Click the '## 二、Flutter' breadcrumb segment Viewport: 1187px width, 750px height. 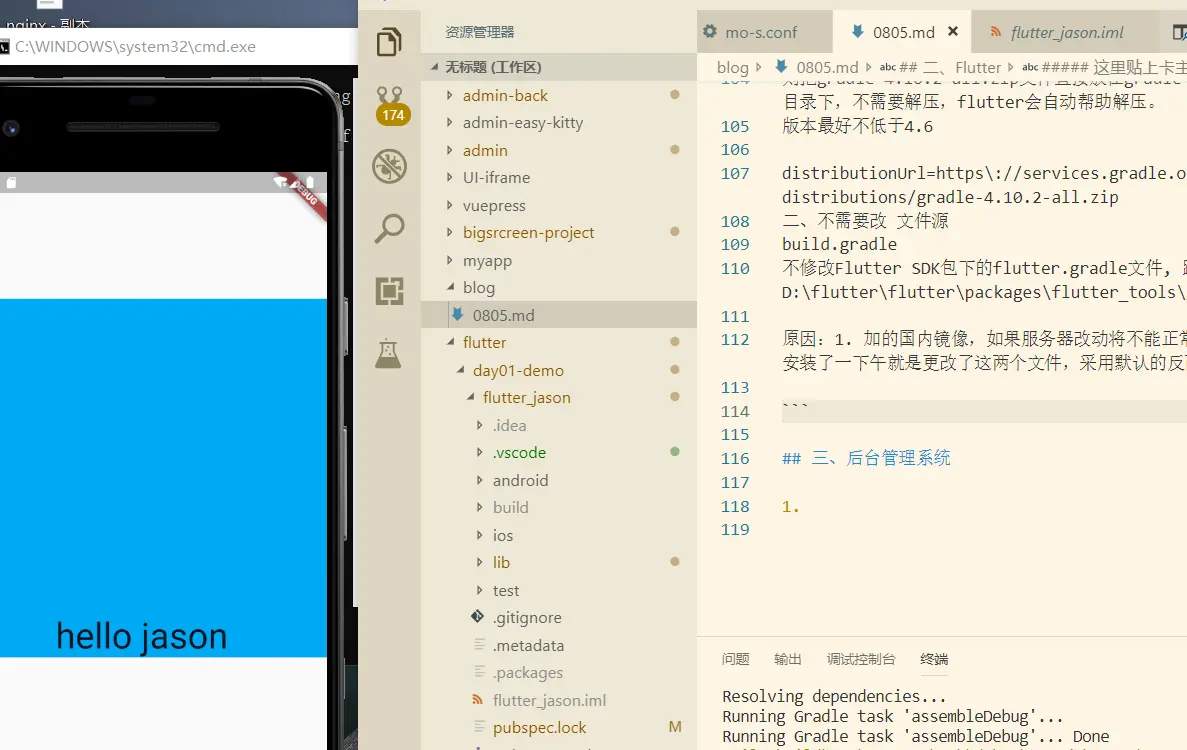pos(950,67)
